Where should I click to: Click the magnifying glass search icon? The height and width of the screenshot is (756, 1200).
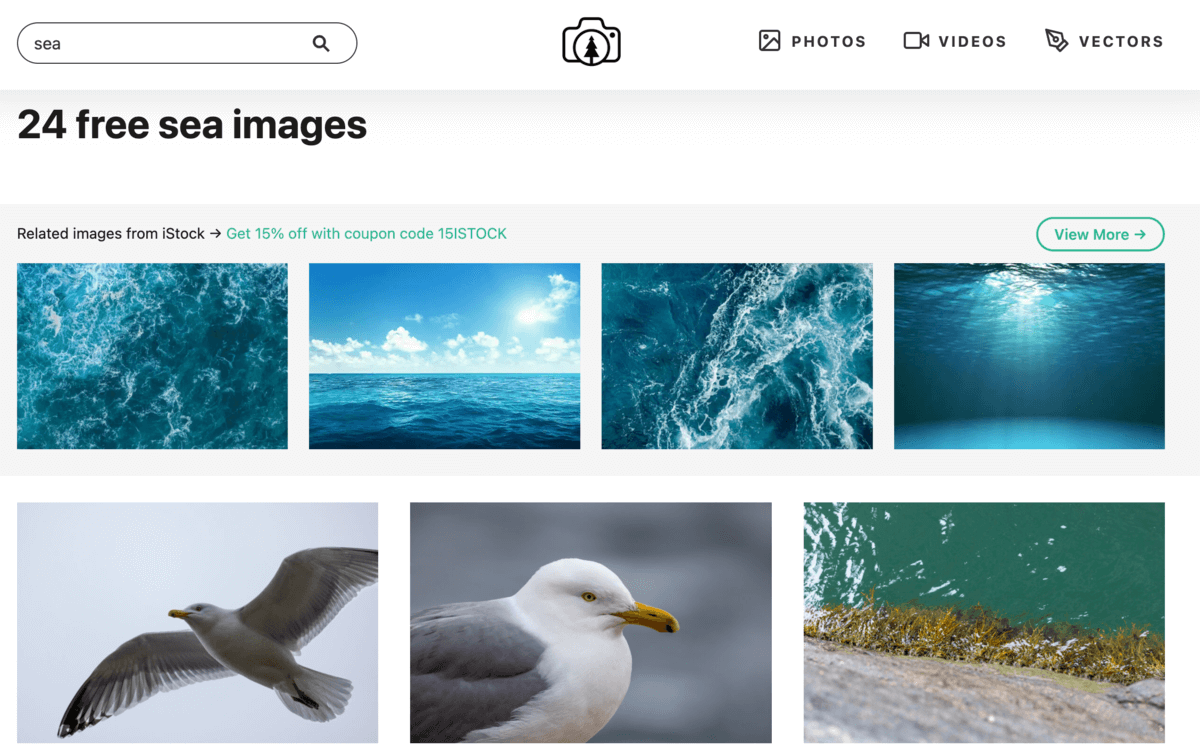click(321, 43)
